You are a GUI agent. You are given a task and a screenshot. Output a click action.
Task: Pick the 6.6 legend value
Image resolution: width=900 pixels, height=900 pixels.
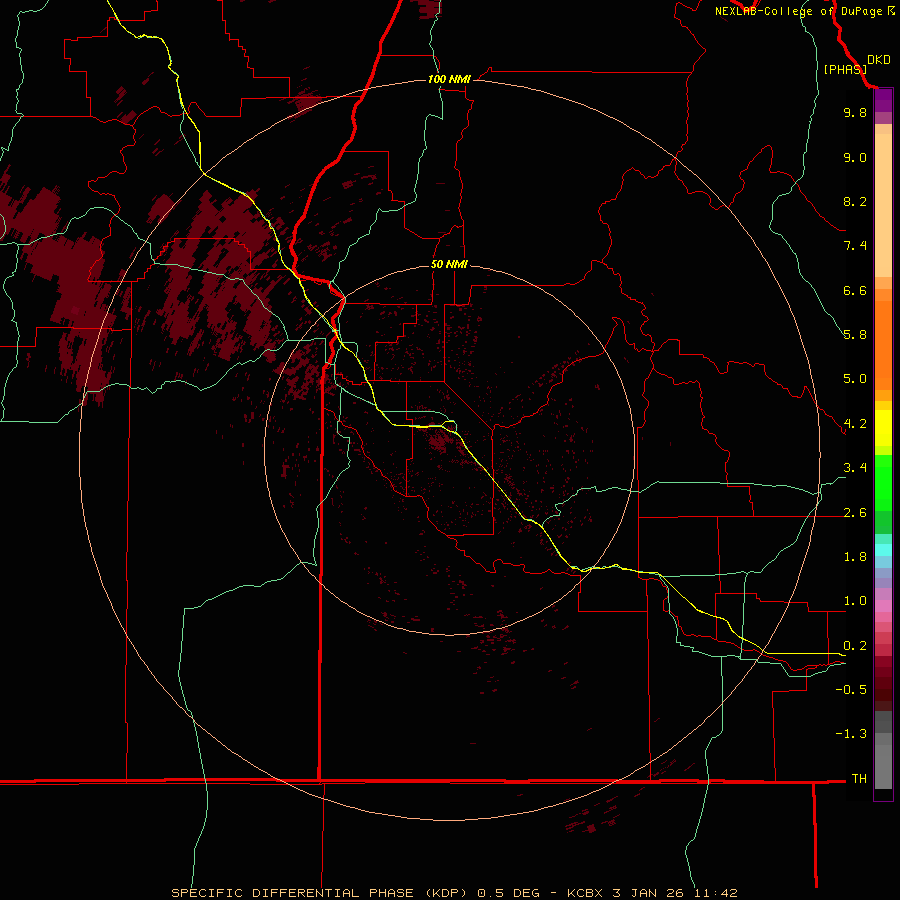855,290
